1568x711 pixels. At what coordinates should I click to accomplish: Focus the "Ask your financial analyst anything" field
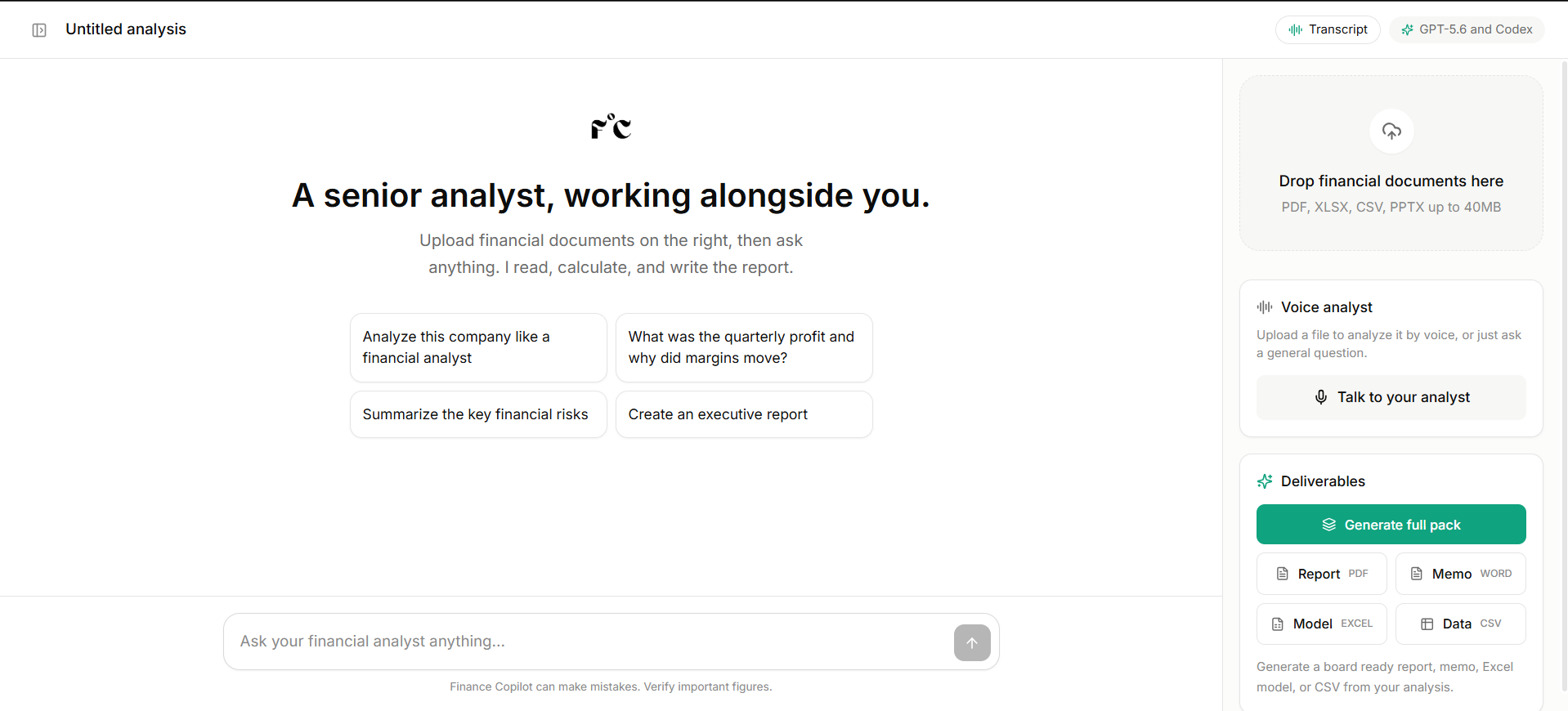click(x=589, y=642)
